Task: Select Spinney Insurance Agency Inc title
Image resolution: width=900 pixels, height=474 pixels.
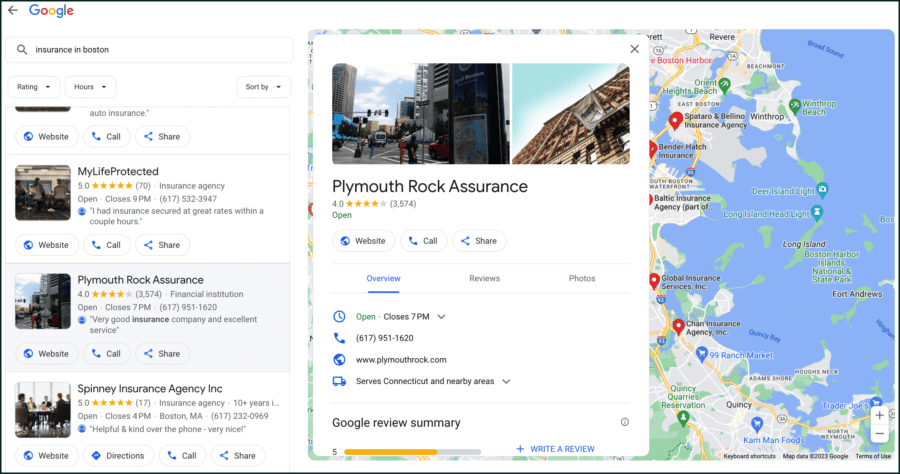Action: point(150,388)
